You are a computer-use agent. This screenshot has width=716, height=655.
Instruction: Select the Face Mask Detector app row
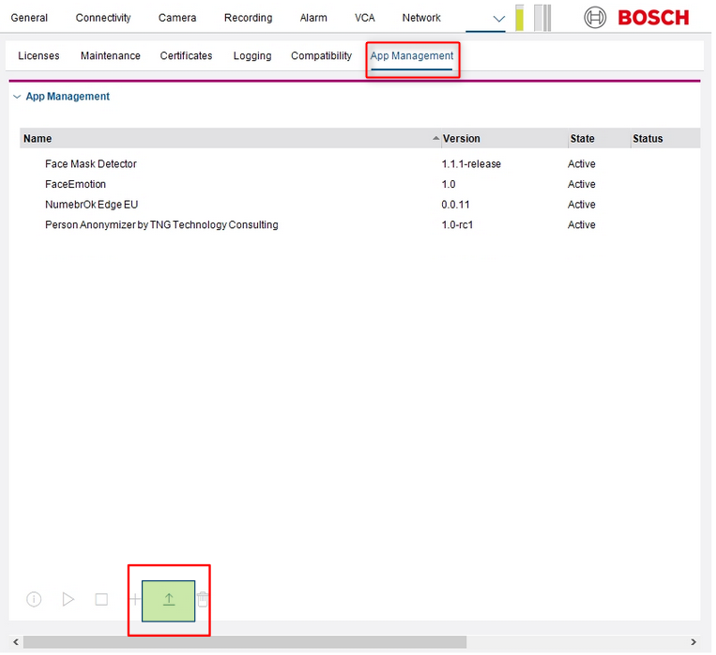click(91, 164)
